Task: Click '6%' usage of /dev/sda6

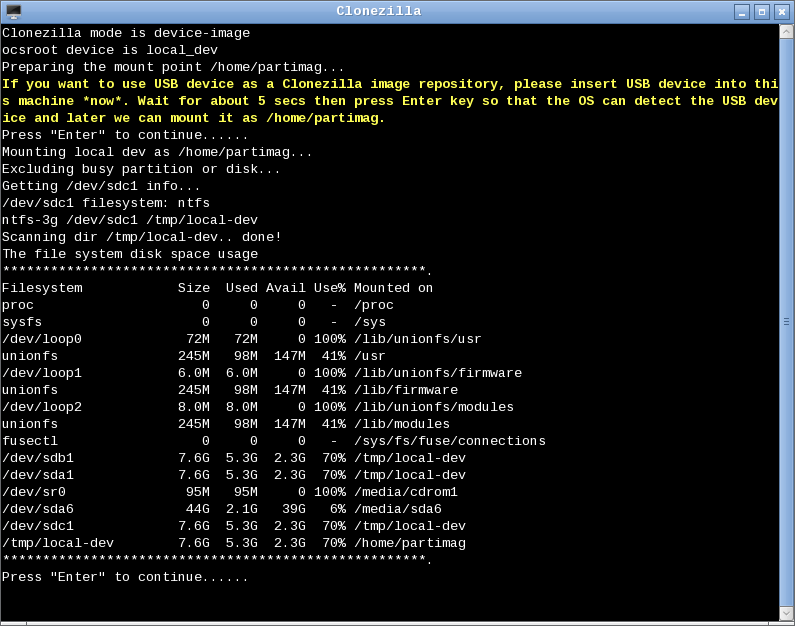Action: click(x=338, y=509)
